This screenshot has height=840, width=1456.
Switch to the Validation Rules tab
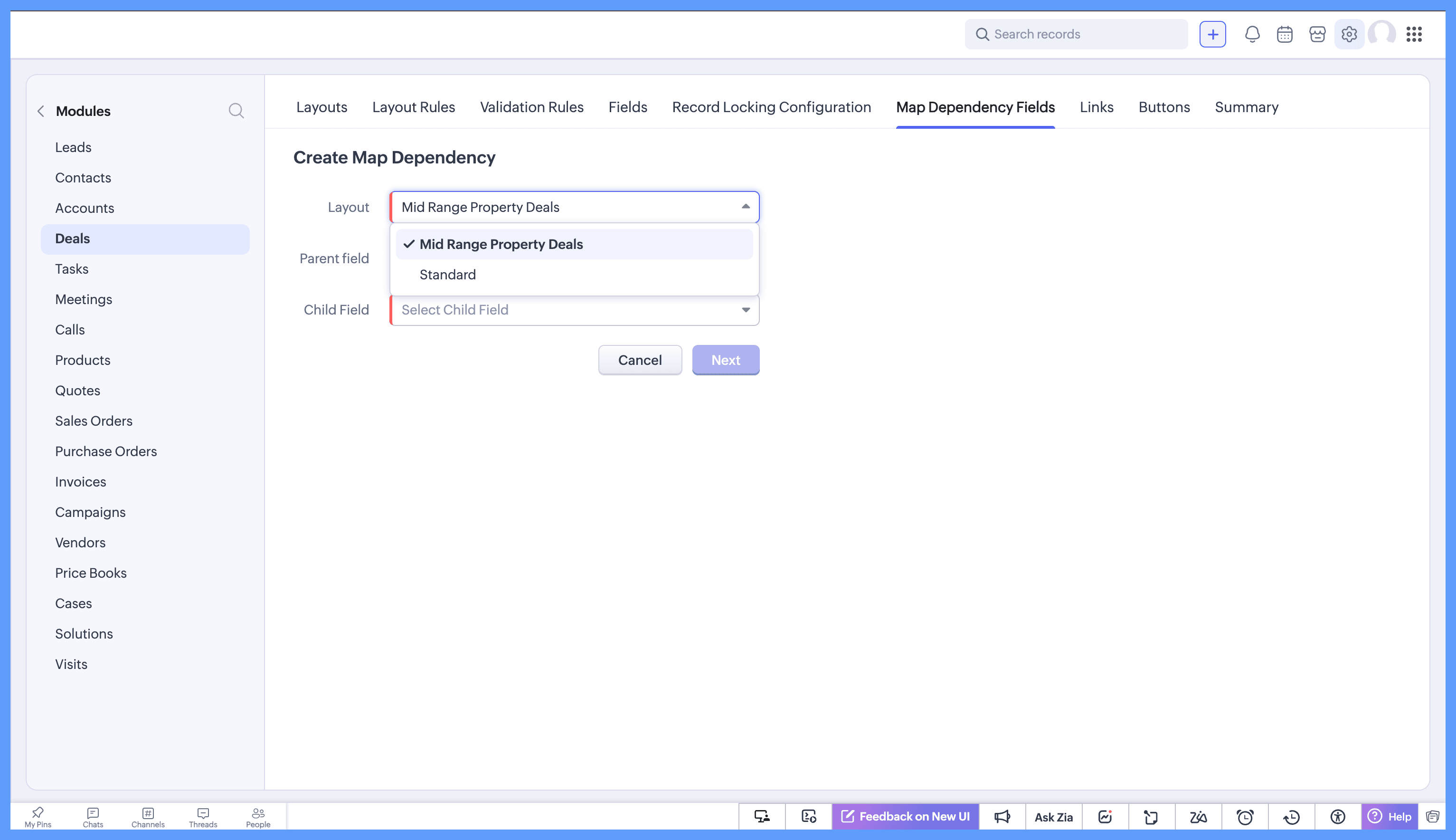532,107
